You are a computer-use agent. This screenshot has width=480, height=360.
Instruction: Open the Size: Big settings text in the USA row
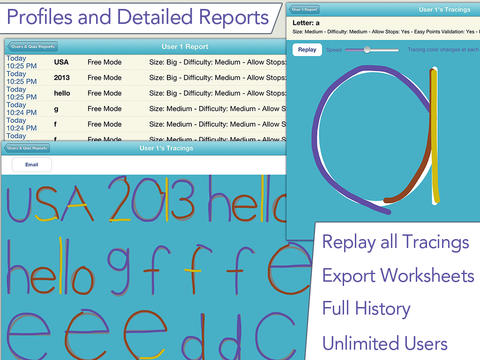click(x=217, y=62)
